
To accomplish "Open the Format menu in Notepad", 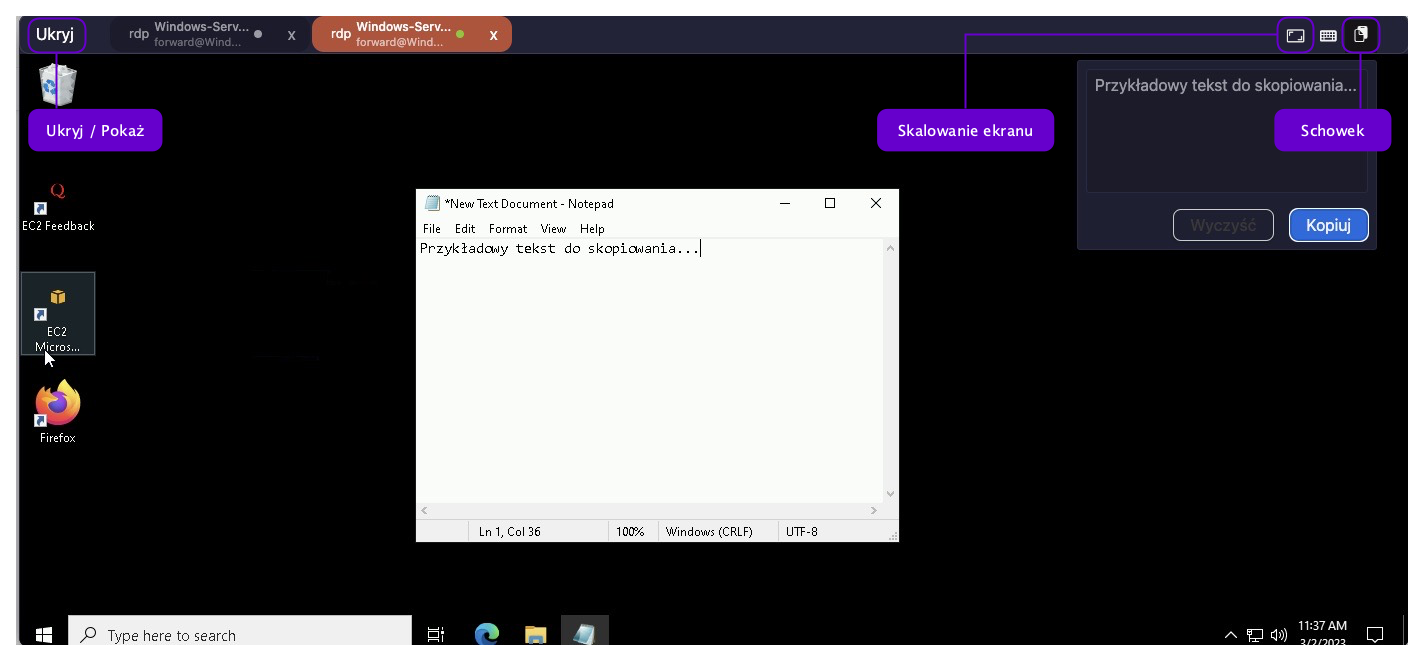I will [508, 229].
